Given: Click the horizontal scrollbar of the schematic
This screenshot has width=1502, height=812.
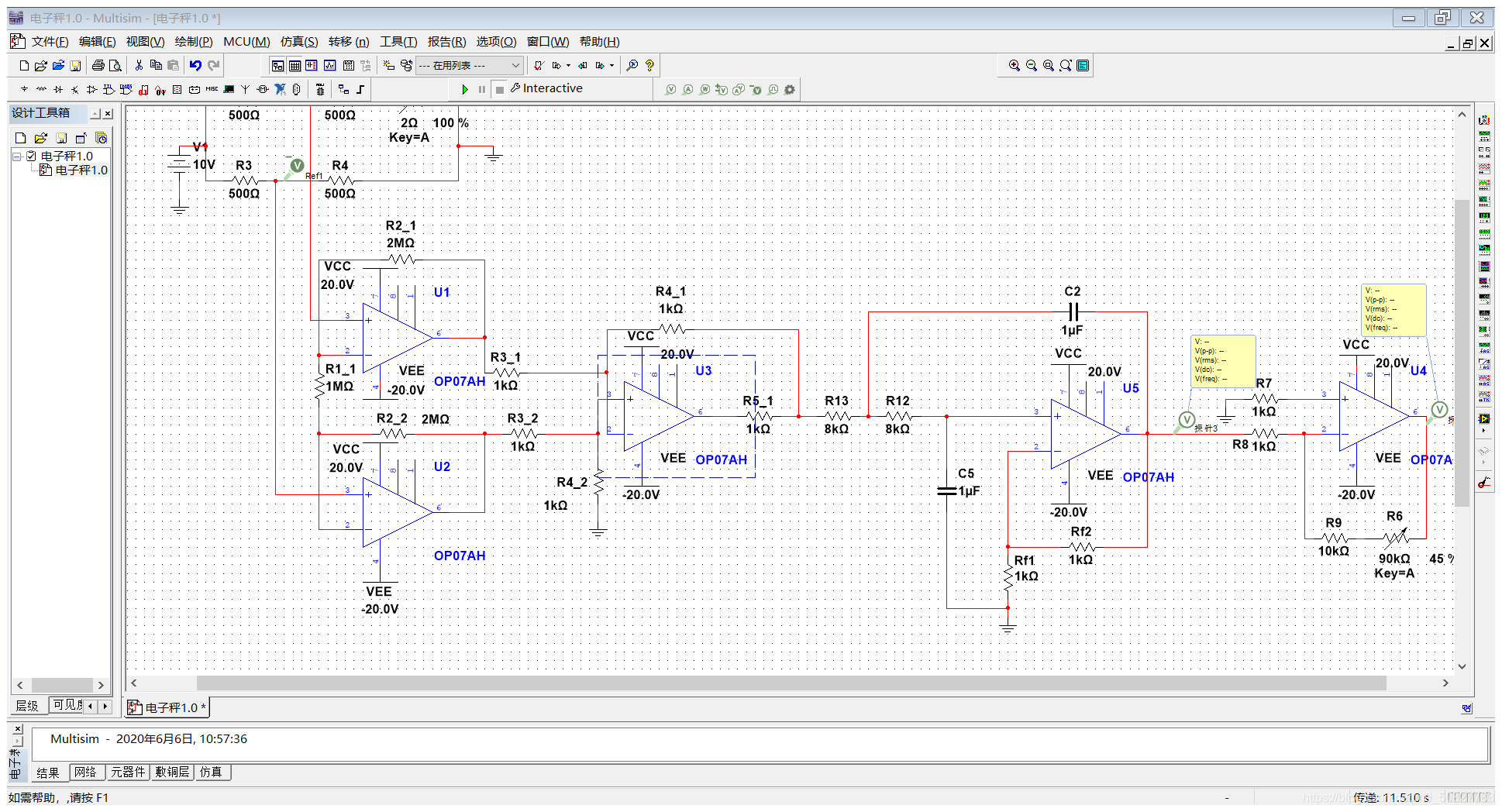Looking at the screenshot, I should pos(791,683).
